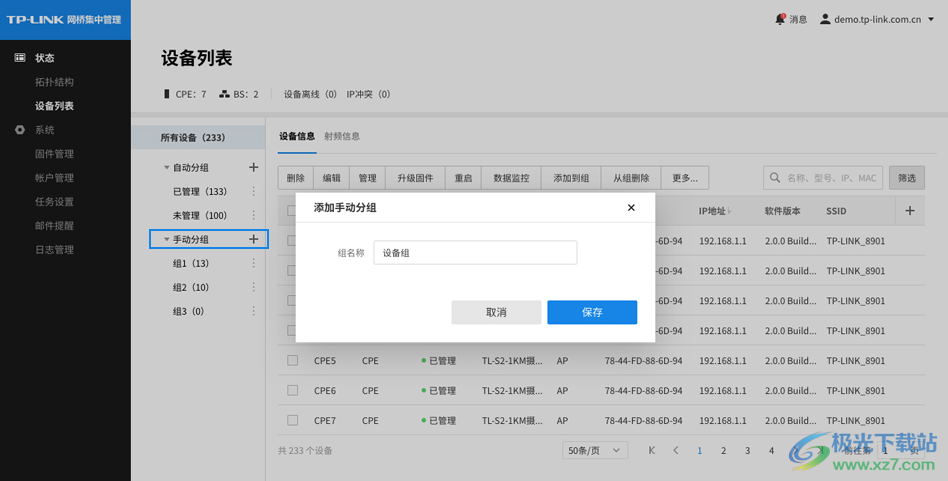The image size is (948, 481).
Task: Click the 筛选 filter button
Action: [x=907, y=178]
